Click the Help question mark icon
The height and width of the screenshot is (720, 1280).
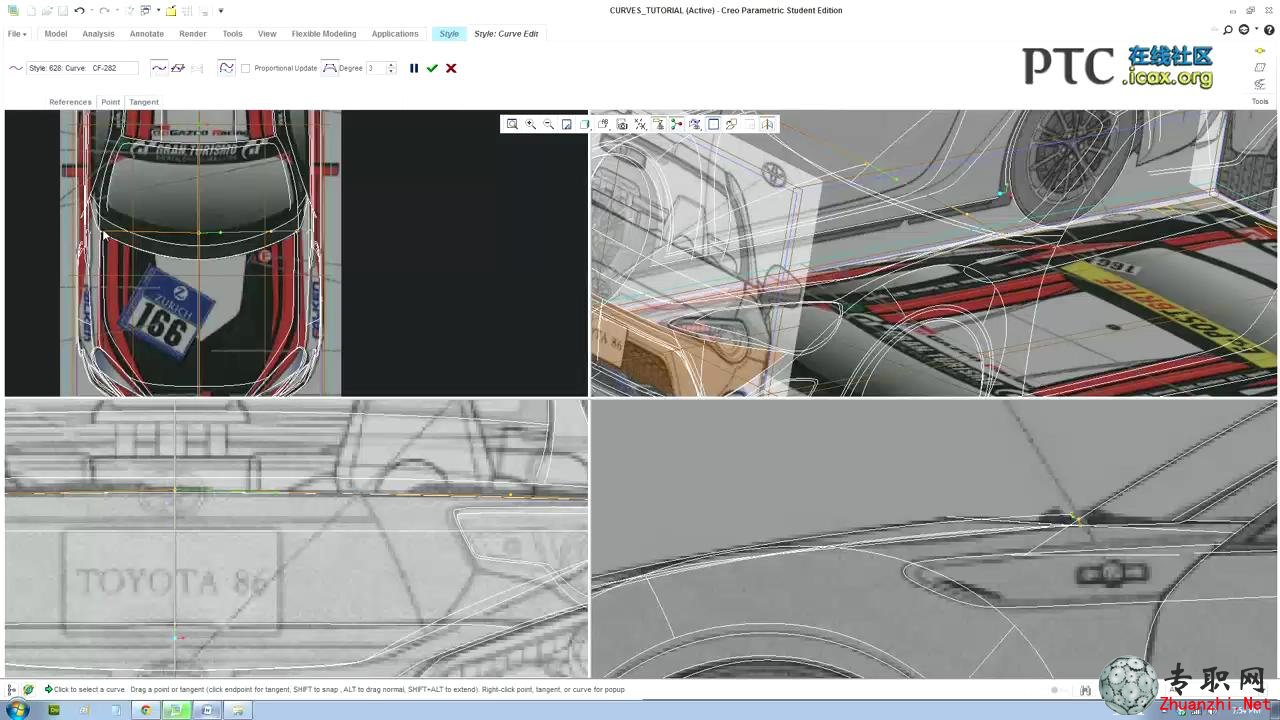coord(1269,30)
